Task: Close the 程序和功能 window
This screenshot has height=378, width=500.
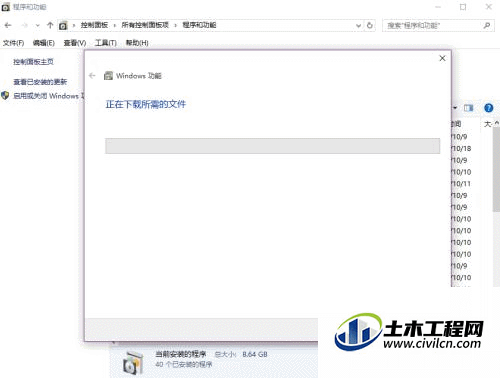Action: point(489,7)
